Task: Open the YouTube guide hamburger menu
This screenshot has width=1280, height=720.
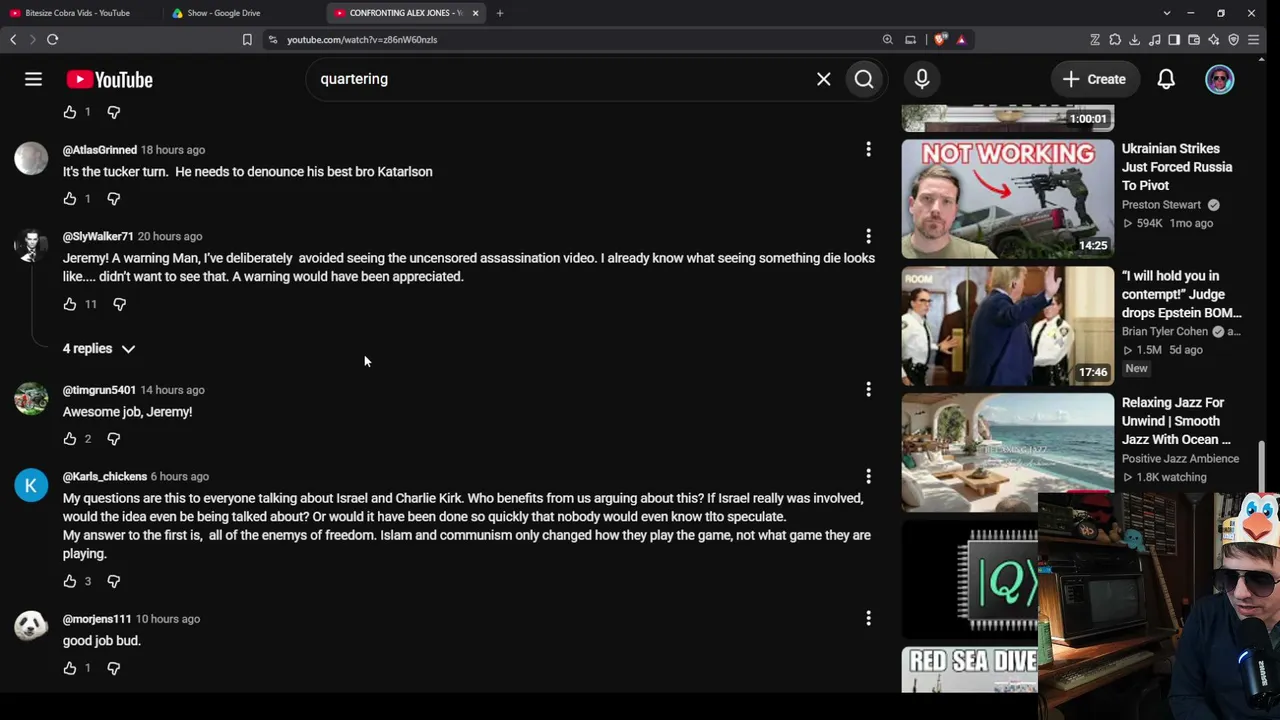Action: 33,79
